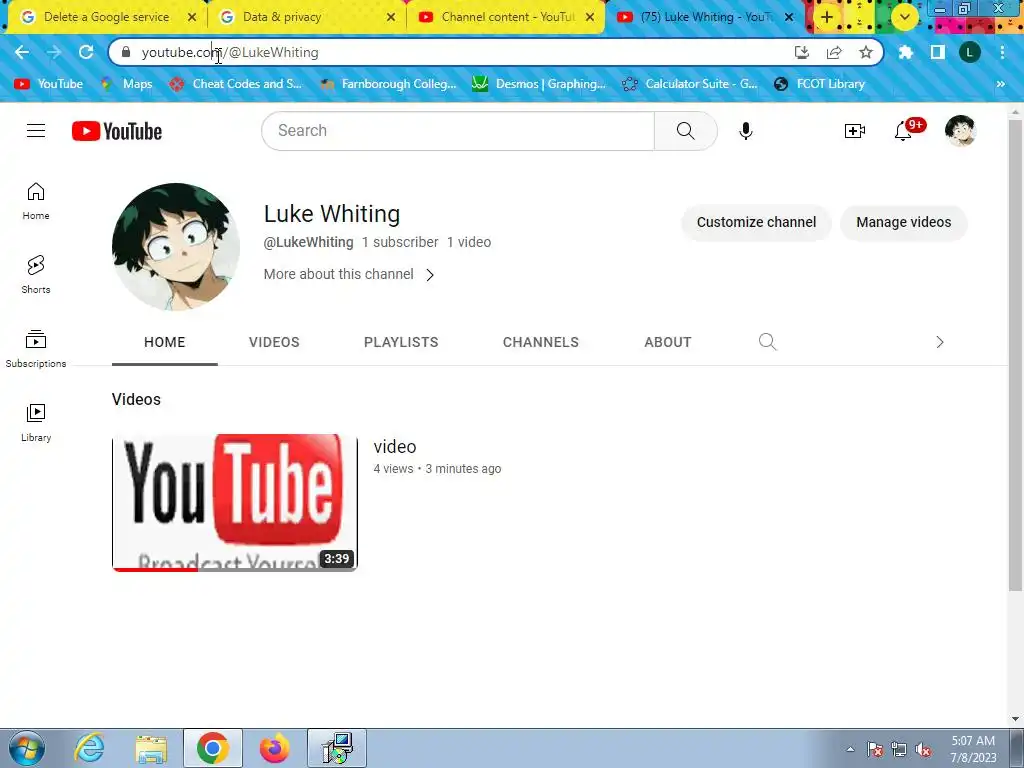The height and width of the screenshot is (768, 1024).
Task: Click Manage videos
Action: click(904, 222)
